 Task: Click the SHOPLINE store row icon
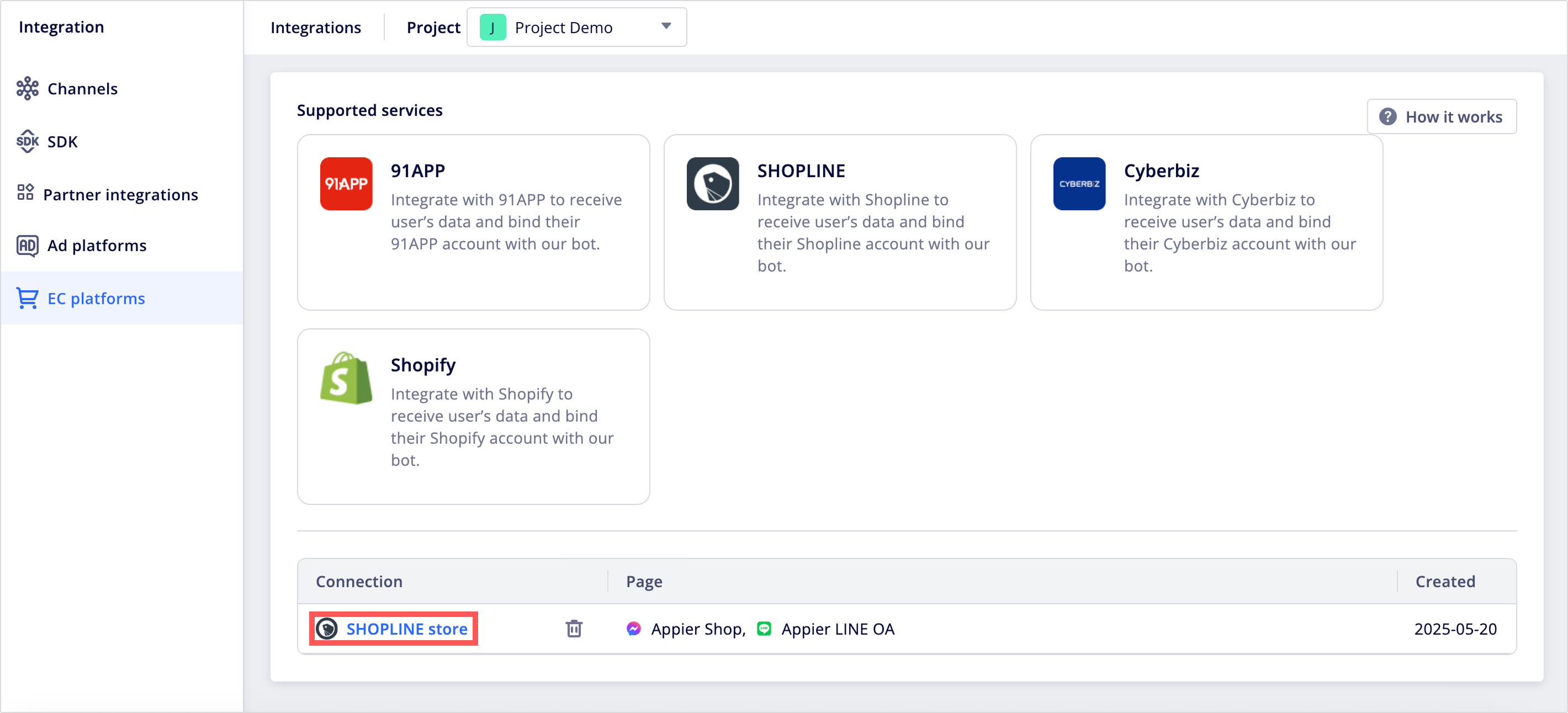[327, 629]
